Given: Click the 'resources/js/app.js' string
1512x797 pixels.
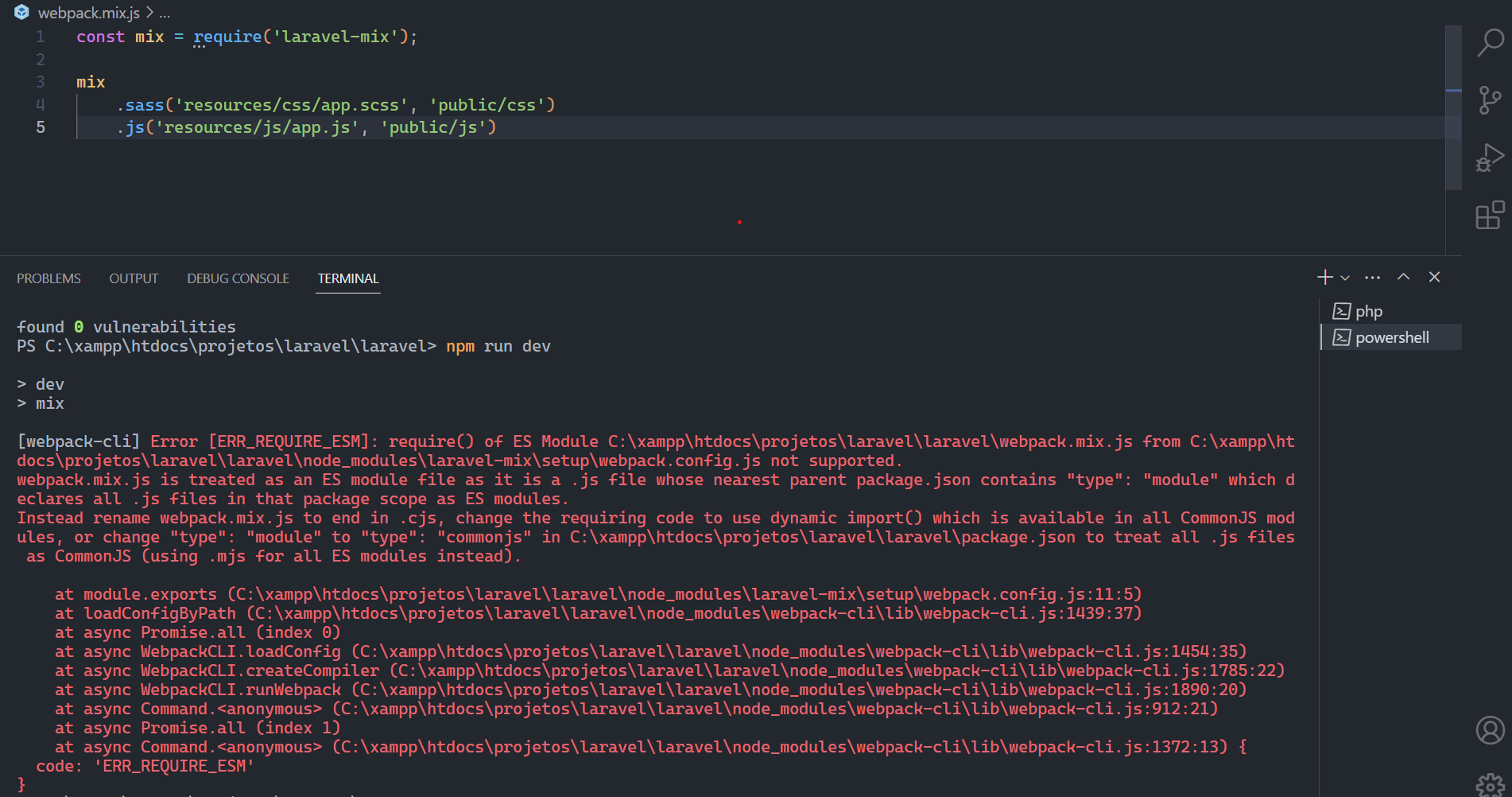Looking at the screenshot, I should [x=257, y=127].
